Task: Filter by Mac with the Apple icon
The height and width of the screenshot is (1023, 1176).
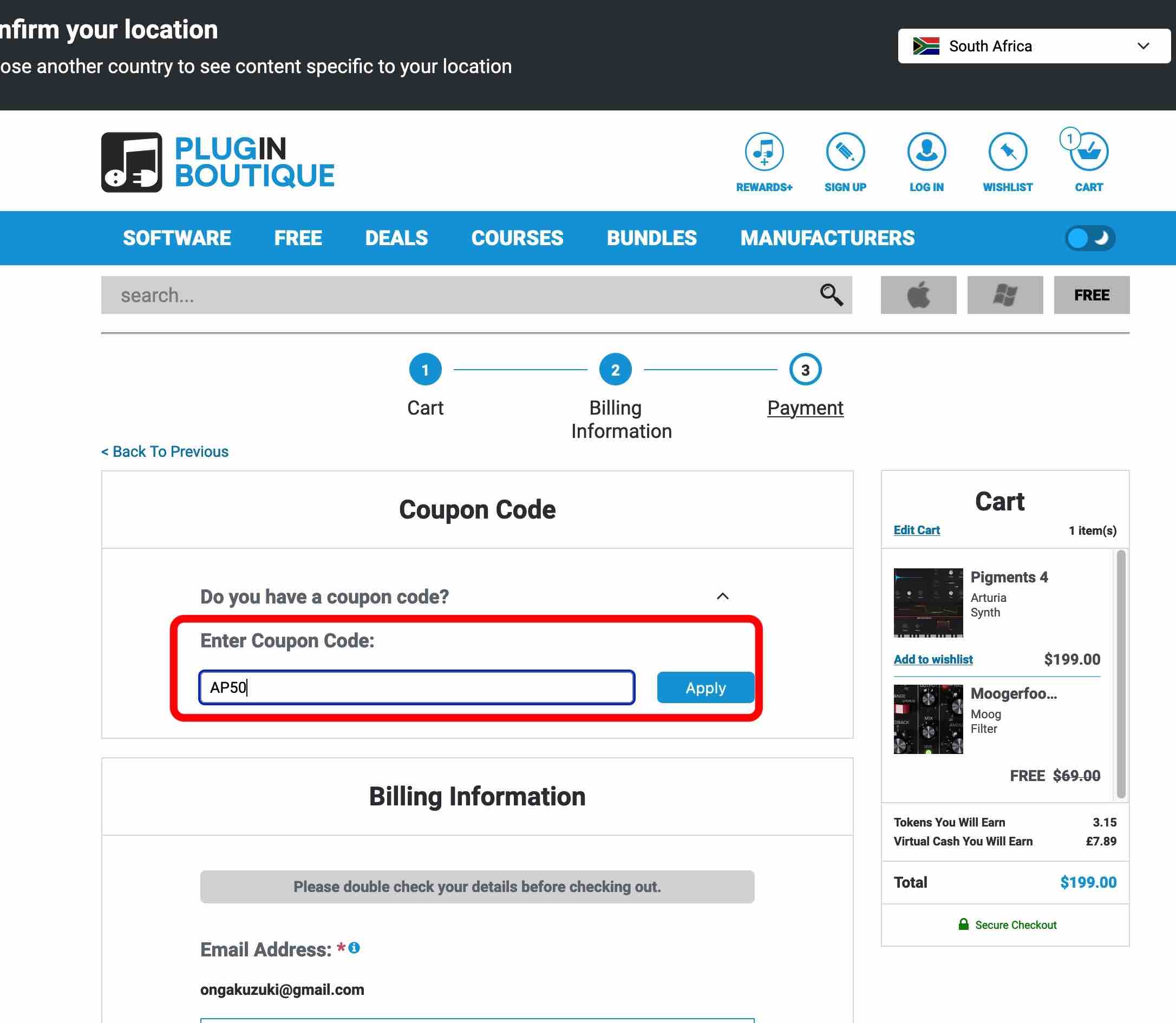Action: (x=918, y=295)
